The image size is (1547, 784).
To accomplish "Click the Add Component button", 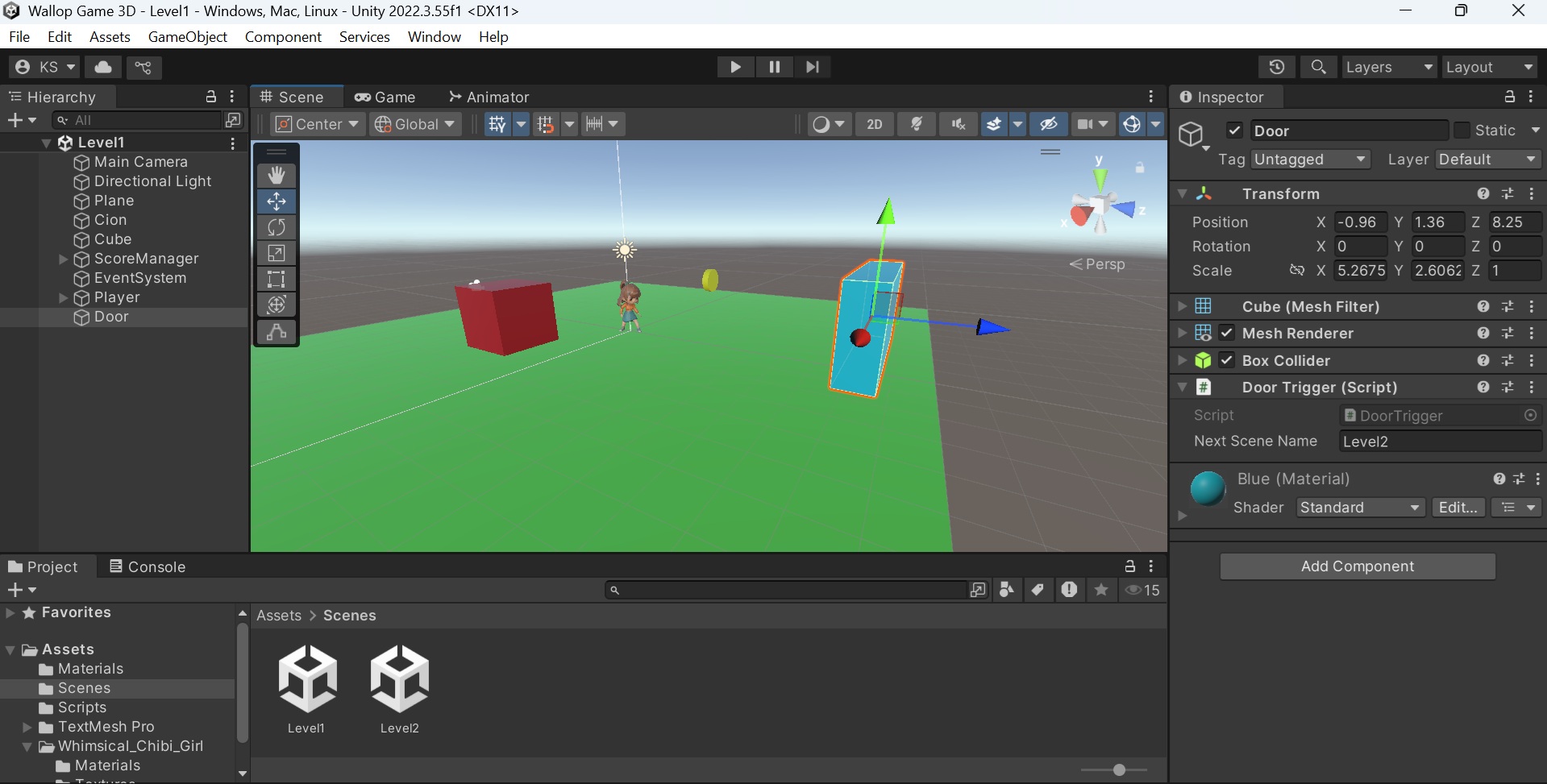I will [1357, 566].
